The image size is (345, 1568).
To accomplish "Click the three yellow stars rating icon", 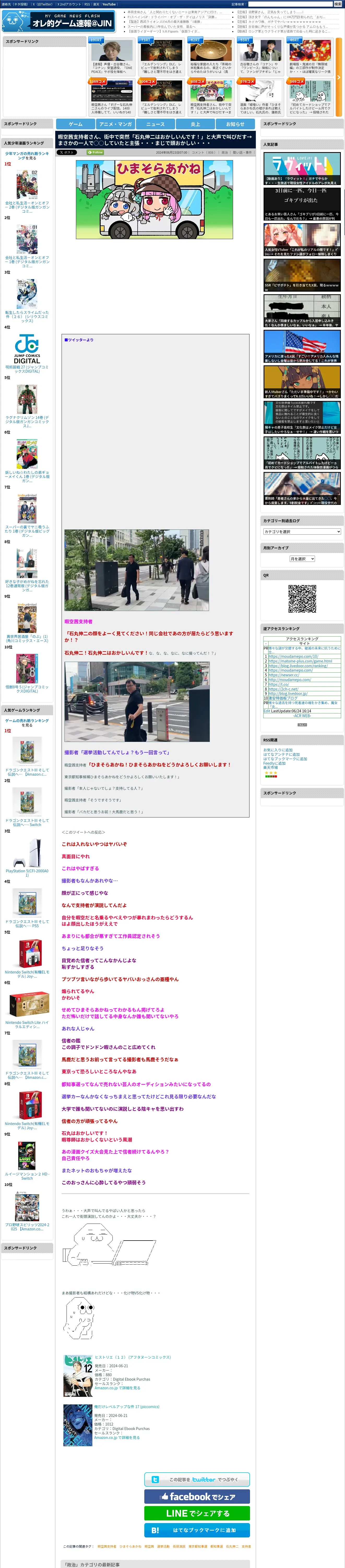I will pyautogui.click(x=270, y=773).
